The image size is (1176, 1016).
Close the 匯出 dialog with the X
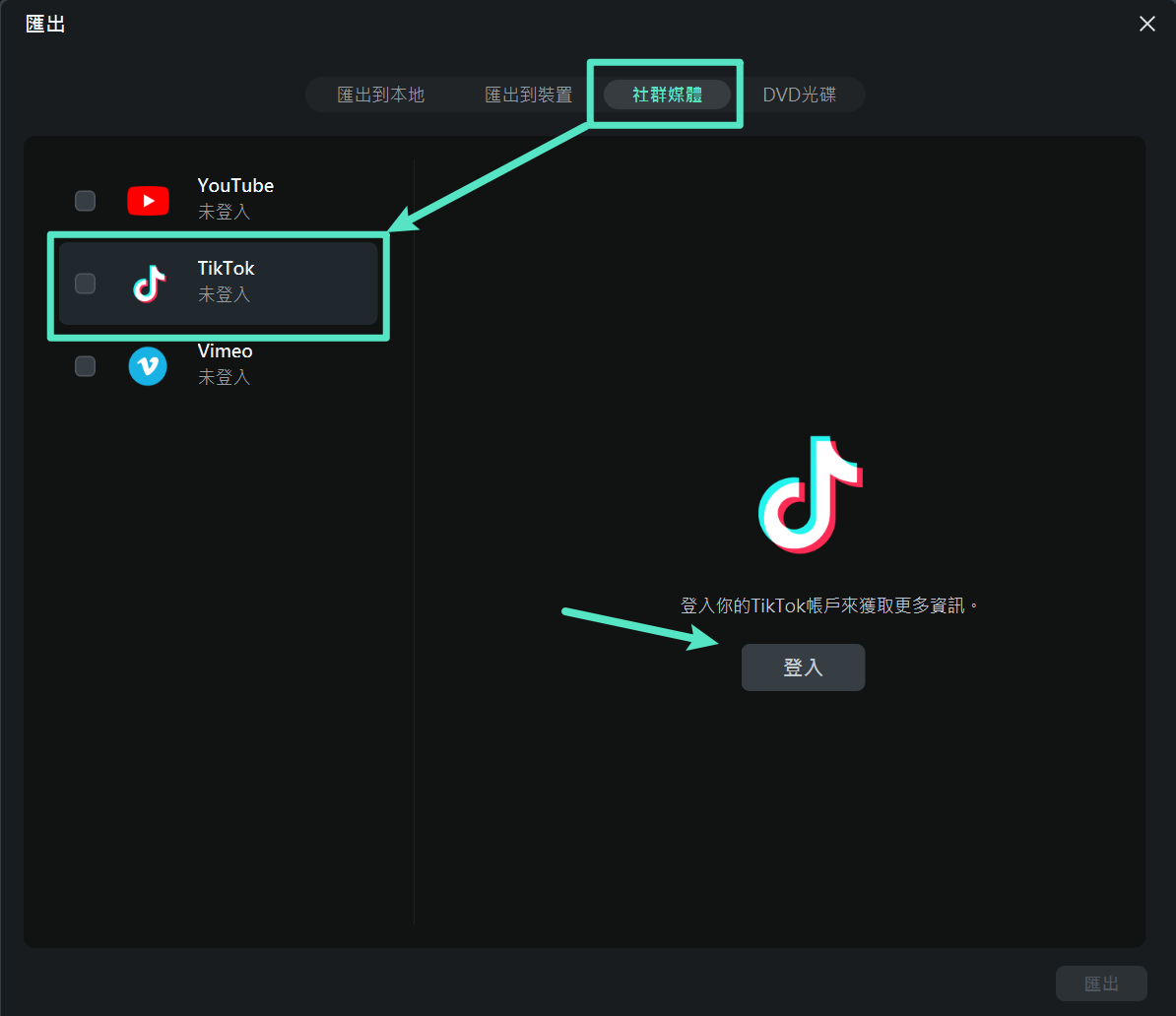click(x=1146, y=24)
